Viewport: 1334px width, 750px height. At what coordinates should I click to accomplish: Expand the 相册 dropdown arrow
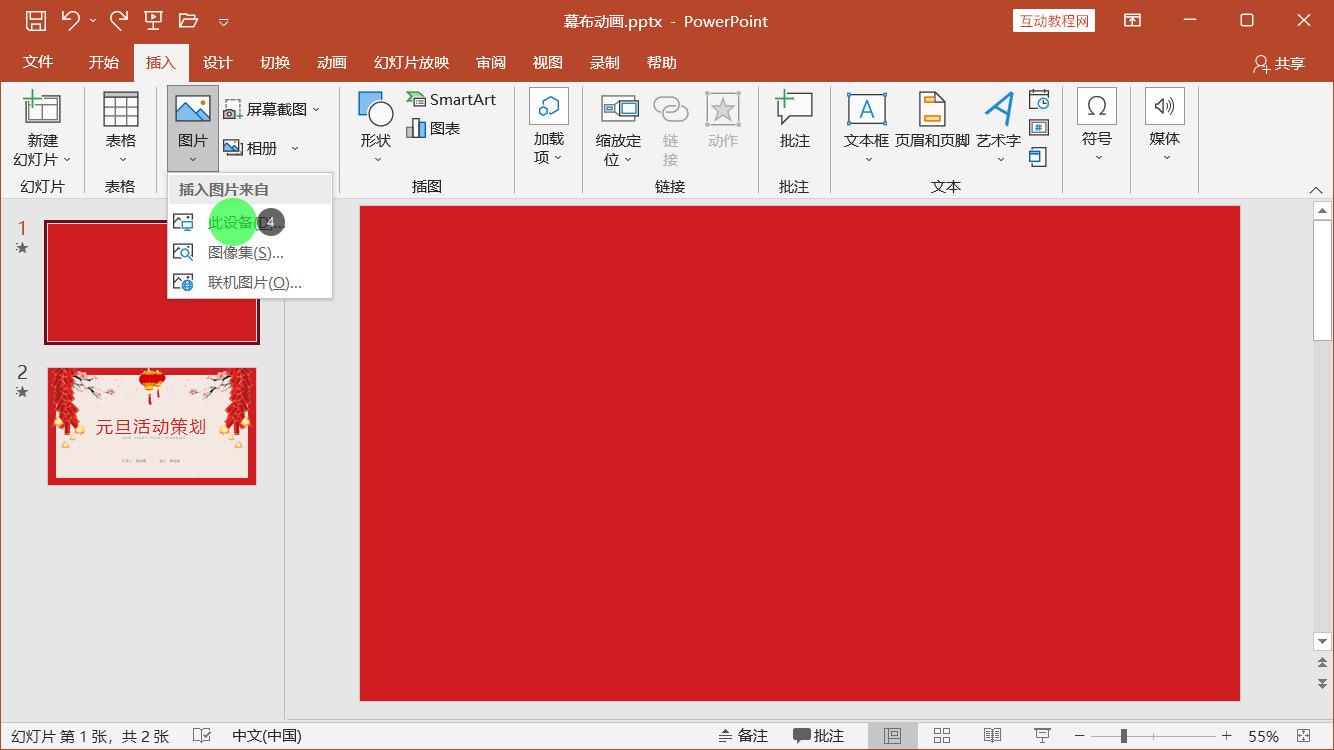click(x=295, y=148)
